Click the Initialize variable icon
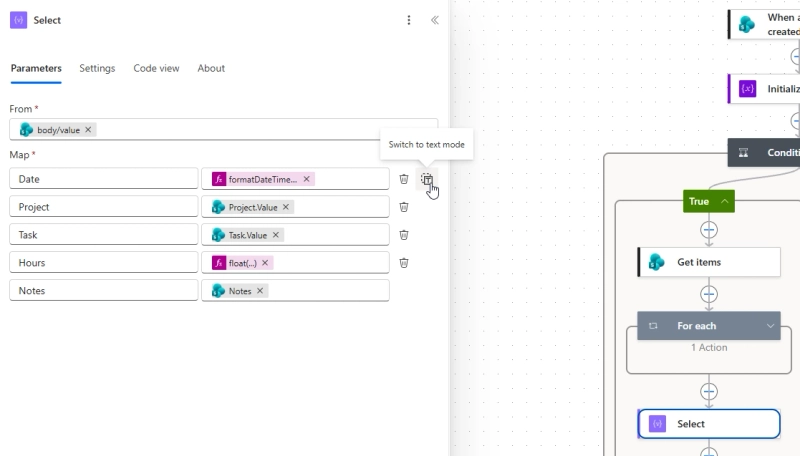This screenshot has height=456, width=800. (x=747, y=89)
